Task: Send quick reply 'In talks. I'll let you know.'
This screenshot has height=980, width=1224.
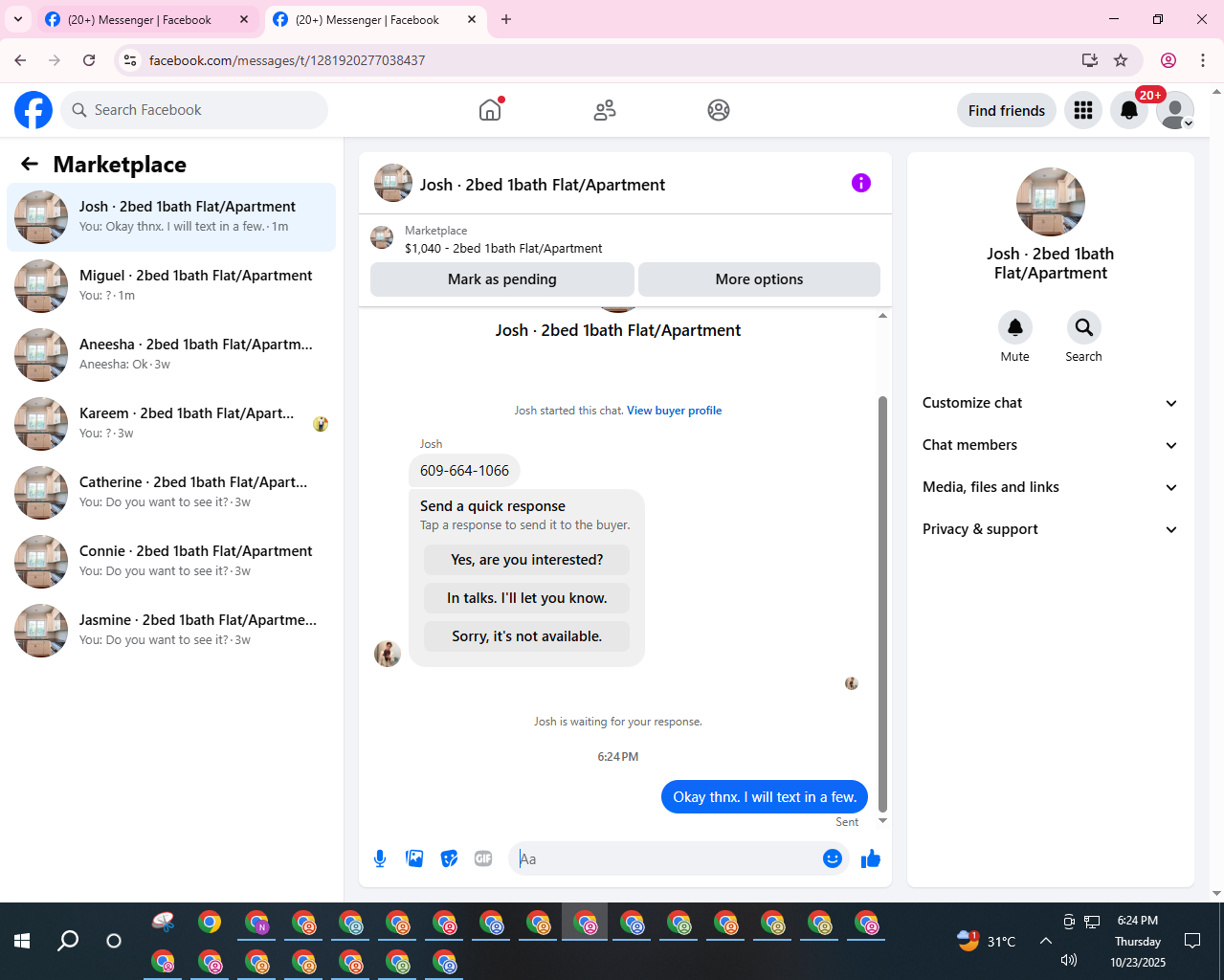Action: 527,598
